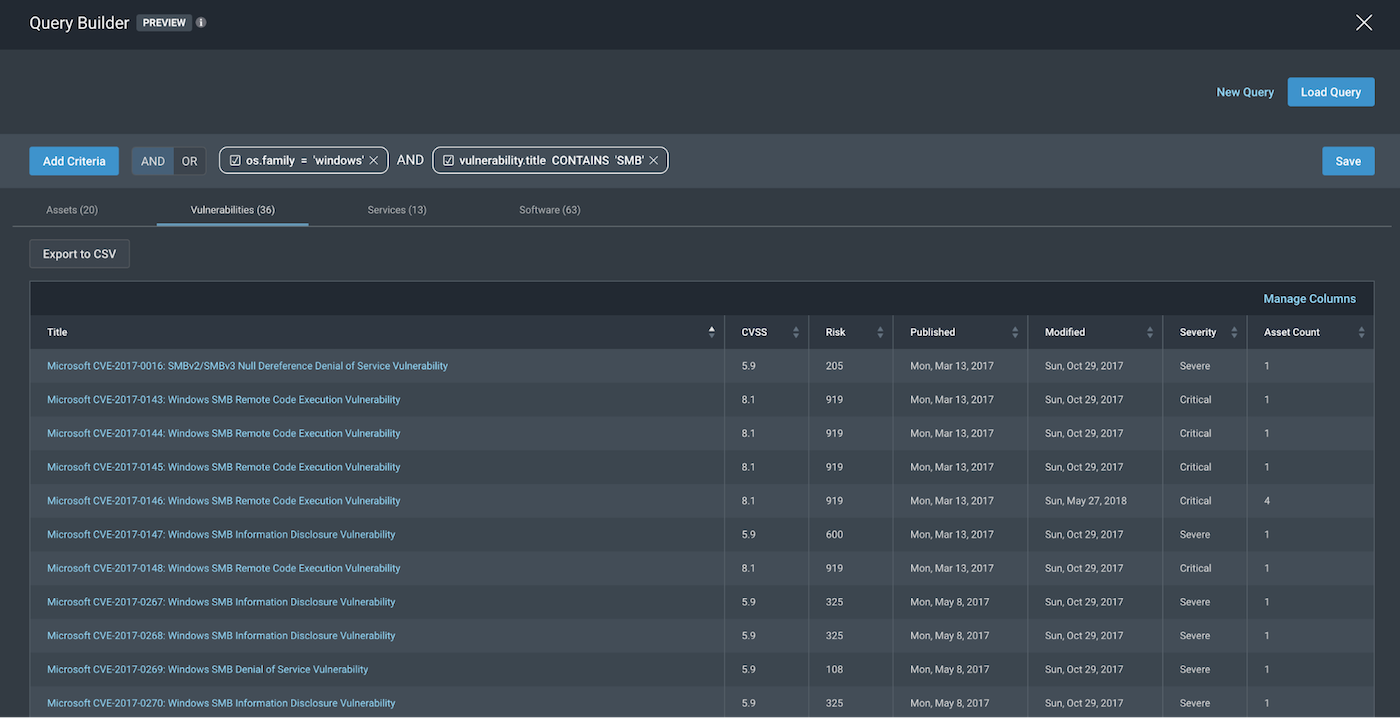This screenshot has width=1400, height=718.
Task: Click the info icon beside PREVIEW badge
Action: pyautogui.click(x=201, y=23)
